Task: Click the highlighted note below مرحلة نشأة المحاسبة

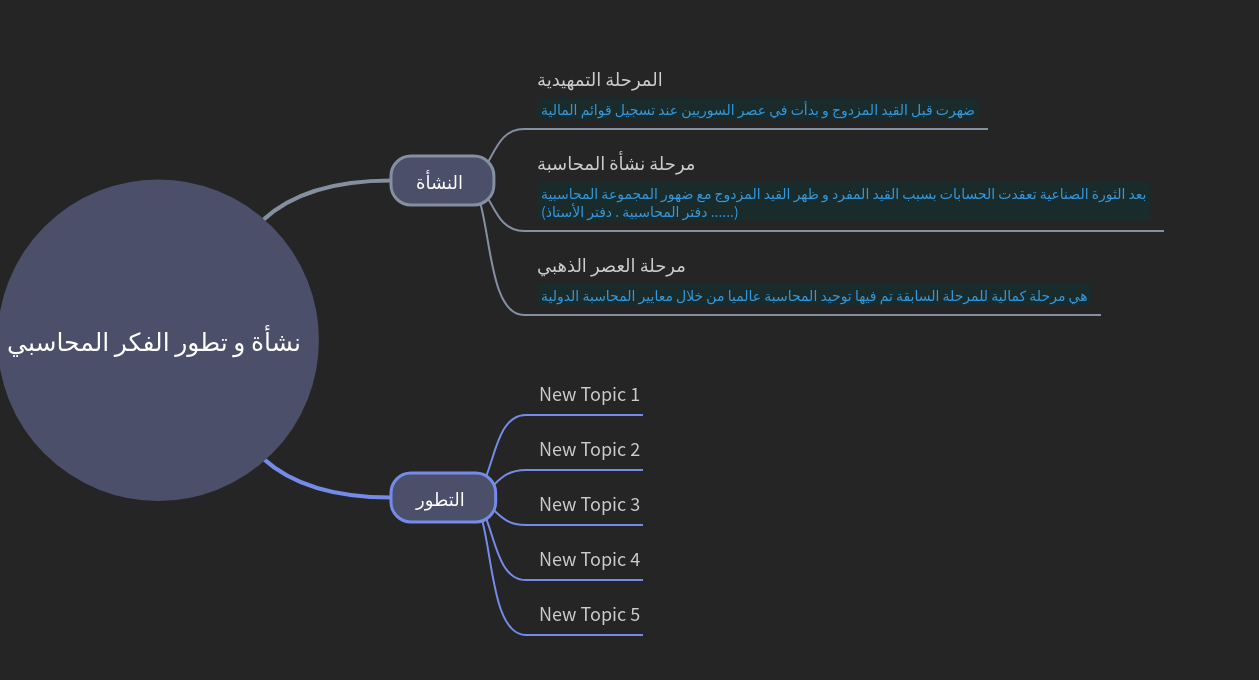Action: [843, 202]
